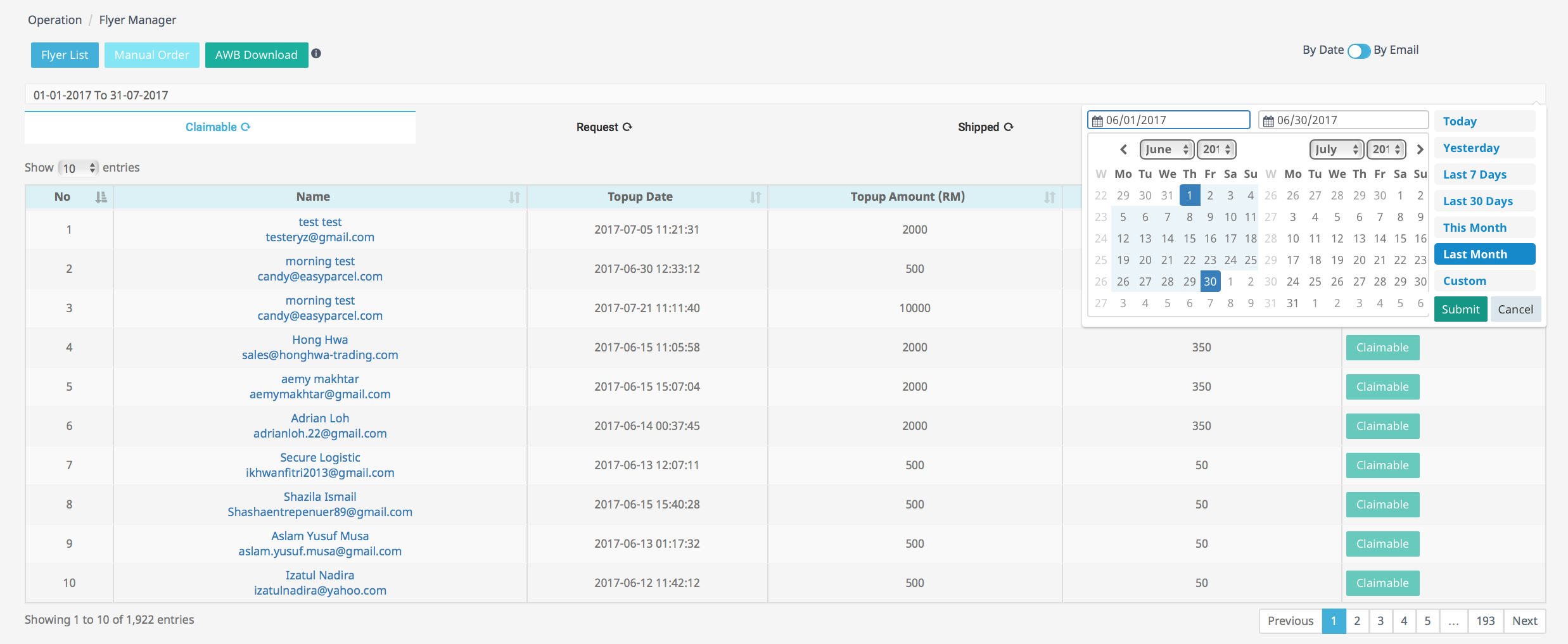Advance calendar with right arrow icon

click(x=1420, y=149)
